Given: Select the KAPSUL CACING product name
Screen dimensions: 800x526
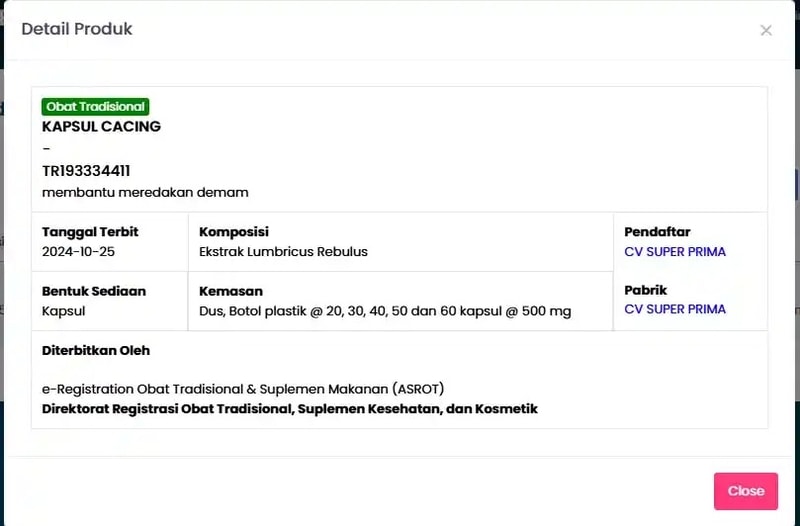Looking at the screenshot, I should 101,127.
